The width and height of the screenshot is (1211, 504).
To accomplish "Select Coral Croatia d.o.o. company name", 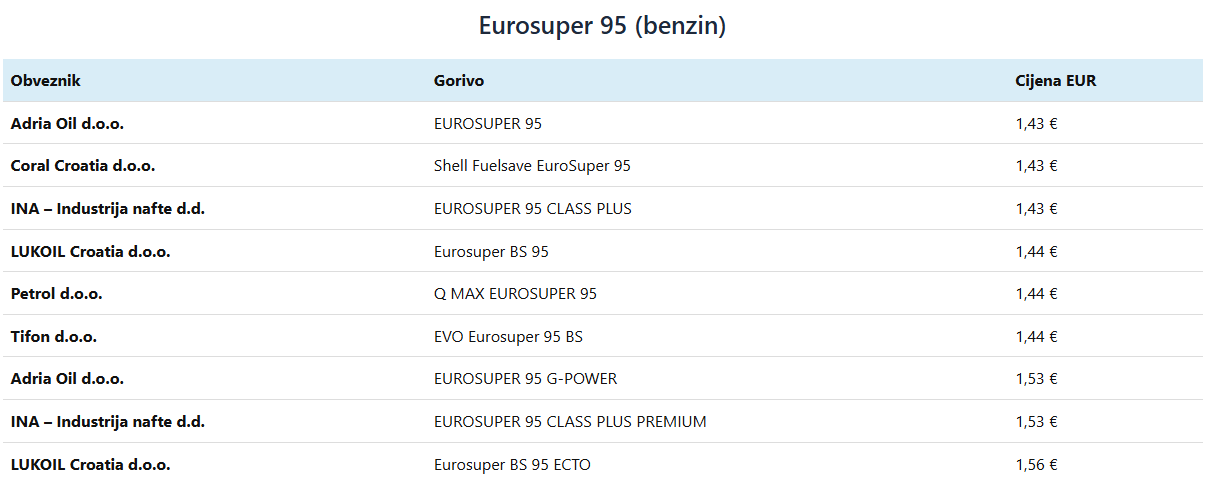I will (x=83, y=166).
